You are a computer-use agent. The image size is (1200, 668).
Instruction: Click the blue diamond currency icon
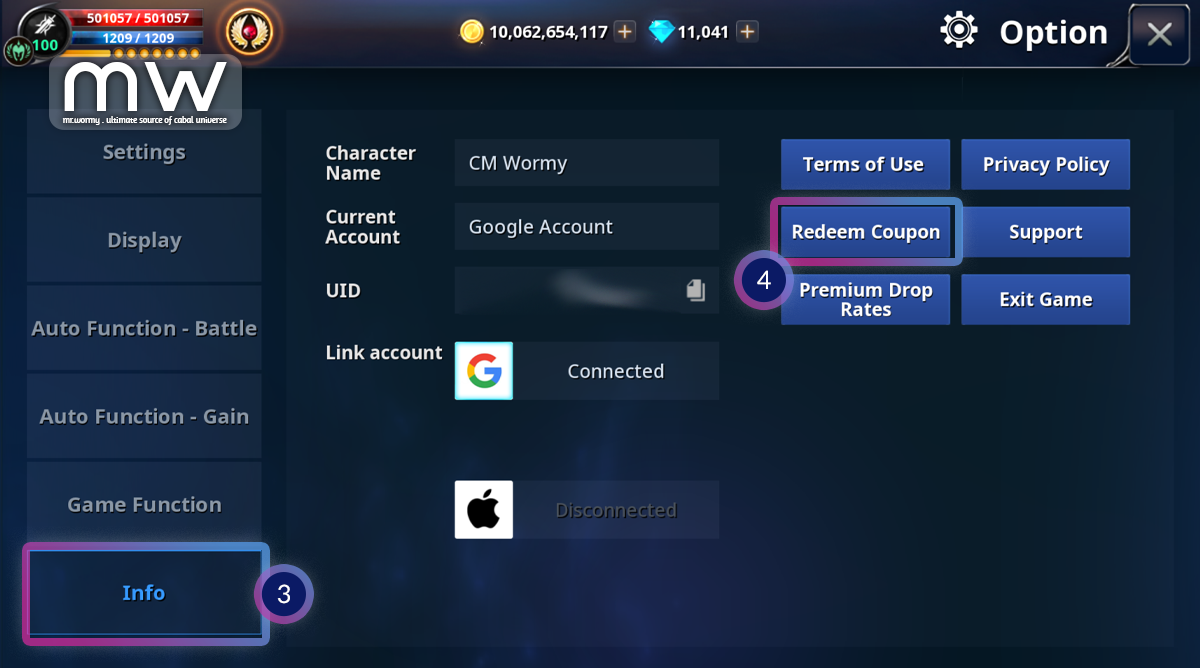tap(661, 32)
